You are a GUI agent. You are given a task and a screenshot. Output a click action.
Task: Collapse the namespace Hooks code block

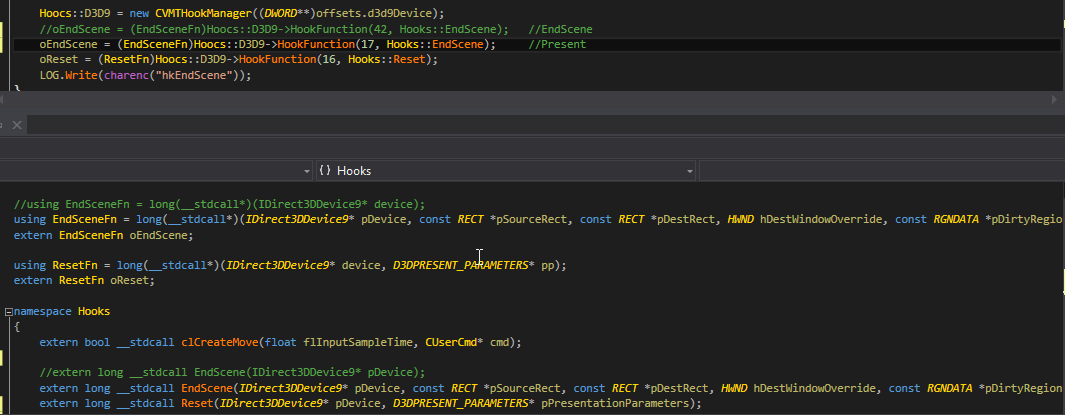point(6,312)
